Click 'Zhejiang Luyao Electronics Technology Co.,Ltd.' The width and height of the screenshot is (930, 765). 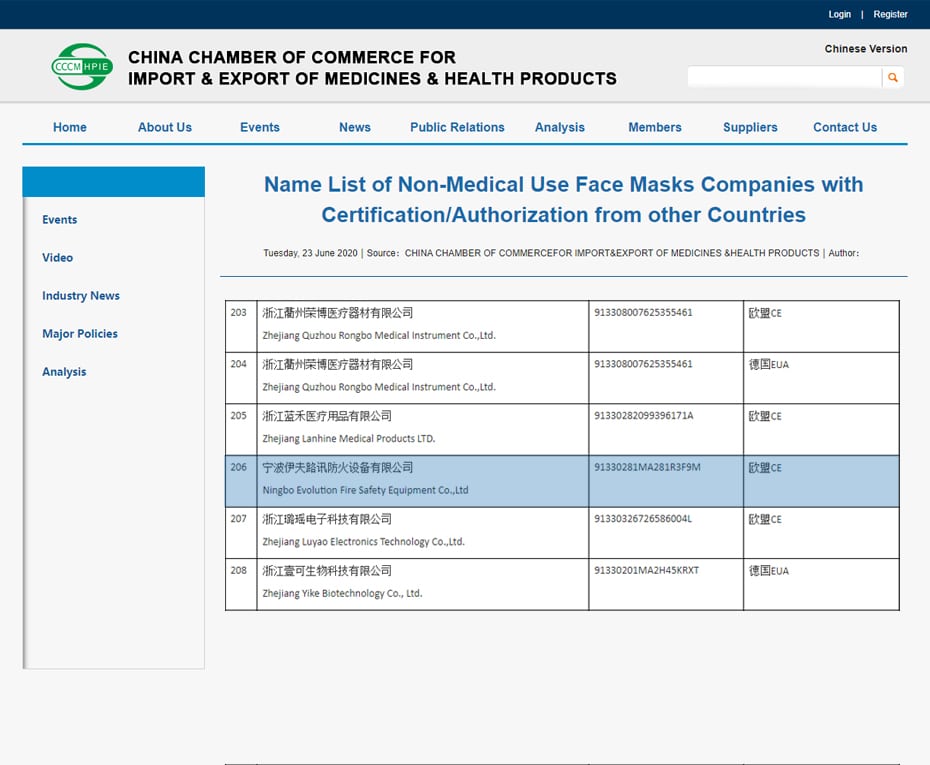[x=364, y=541]
